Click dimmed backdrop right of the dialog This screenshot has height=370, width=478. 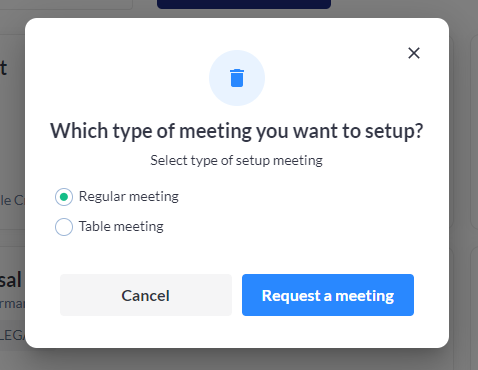point(463,183)
